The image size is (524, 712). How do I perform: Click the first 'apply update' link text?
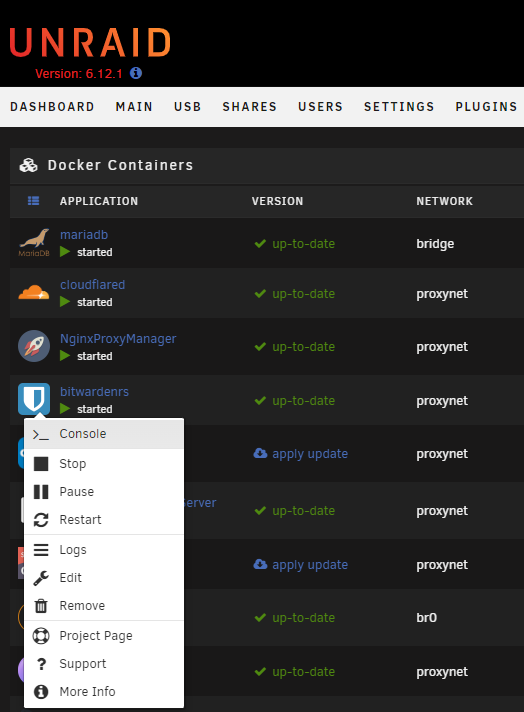tap(310, 454)
